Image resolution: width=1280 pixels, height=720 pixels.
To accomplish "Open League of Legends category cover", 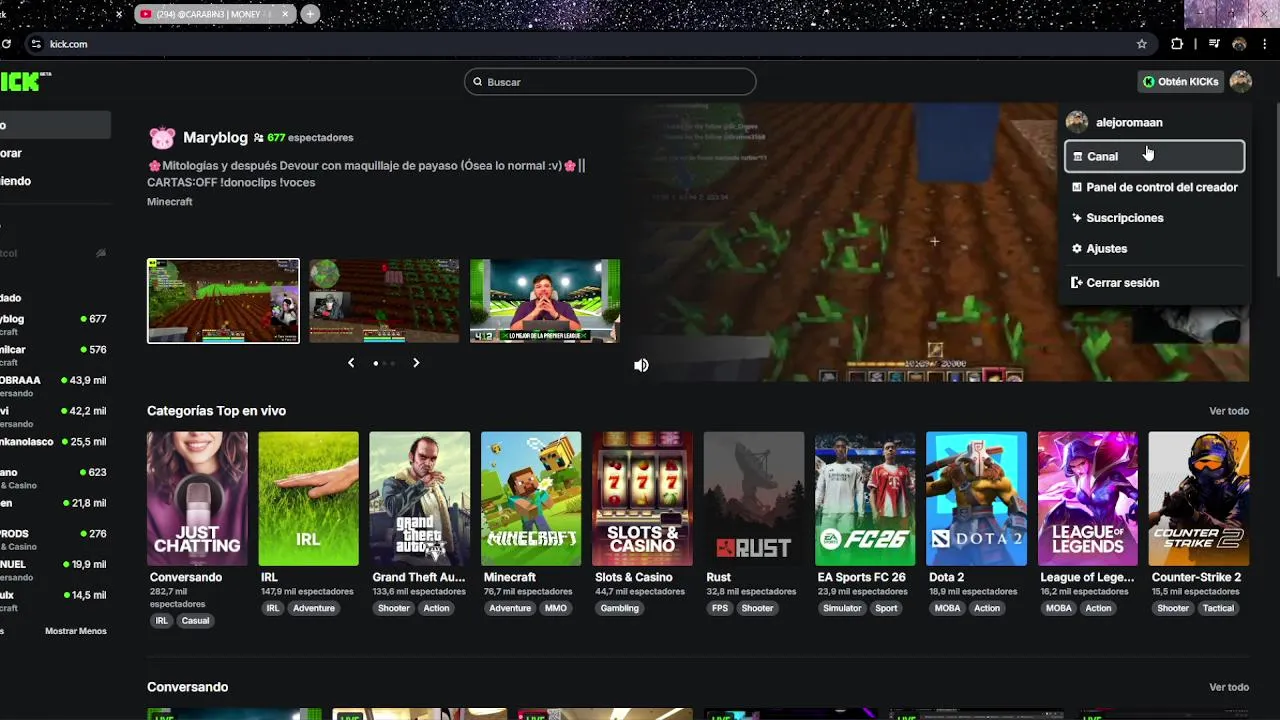I will 1087,499.
